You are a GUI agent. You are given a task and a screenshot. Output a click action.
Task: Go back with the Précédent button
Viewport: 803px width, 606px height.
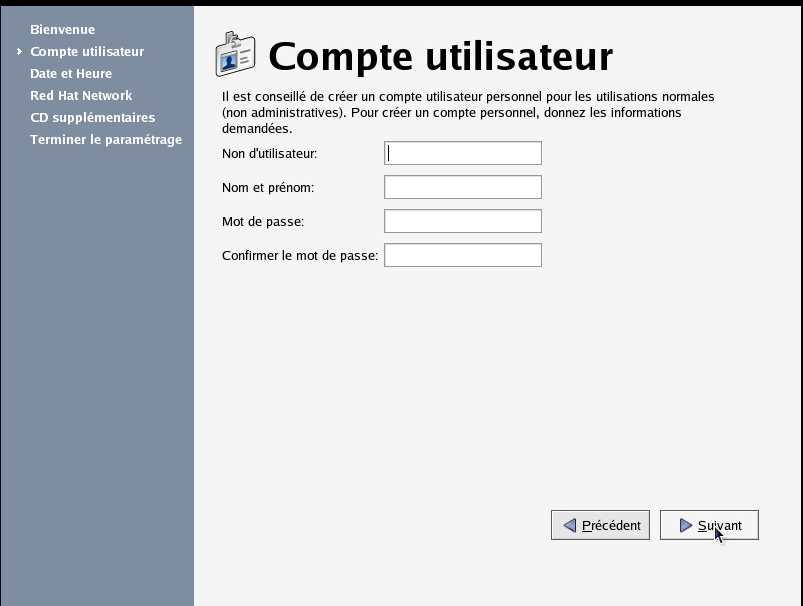pos(600,525)
